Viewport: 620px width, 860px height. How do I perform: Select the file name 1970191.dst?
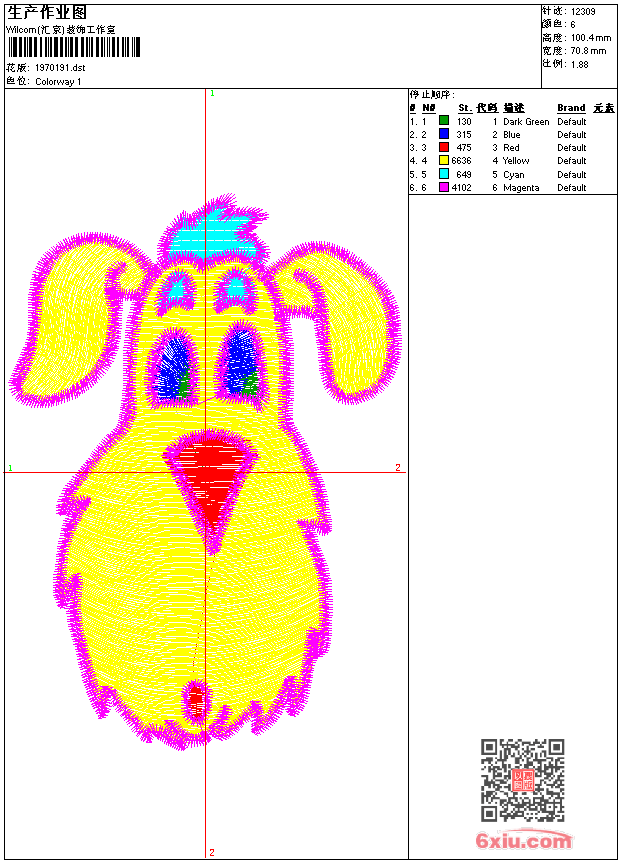[x=60, y=68]
